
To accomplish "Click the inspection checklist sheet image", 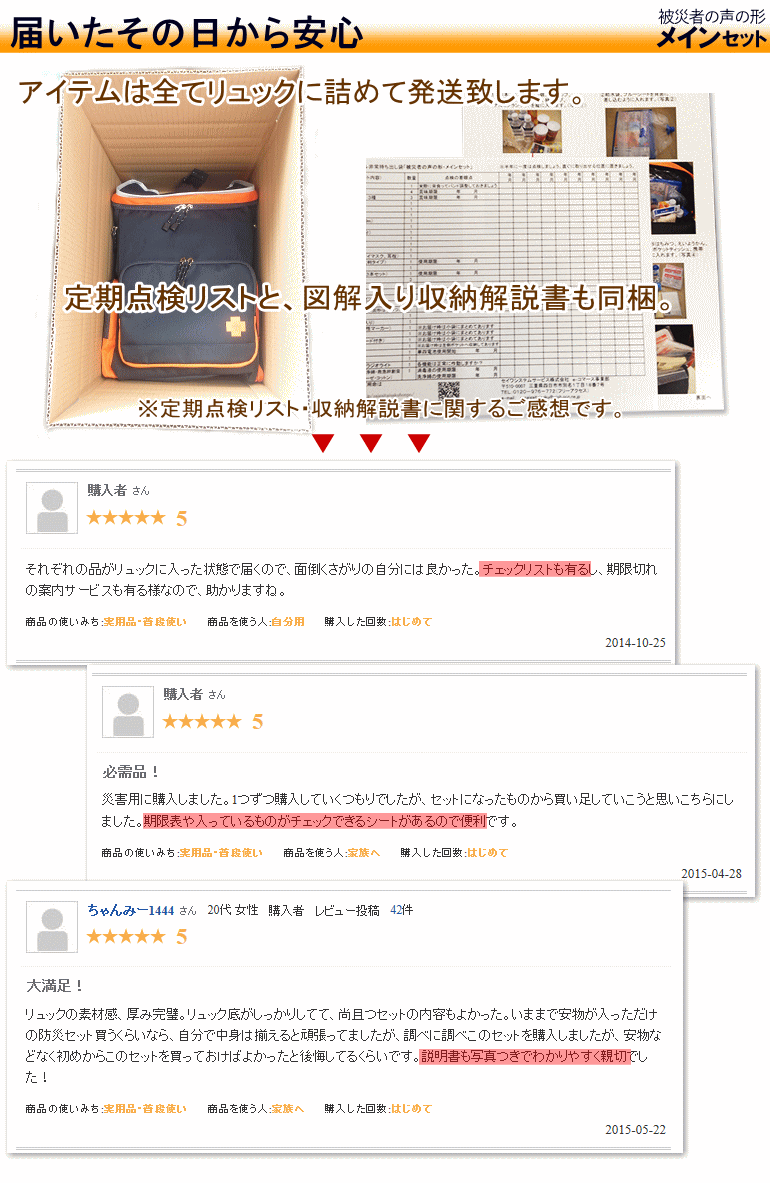I will tap(507, 279).
